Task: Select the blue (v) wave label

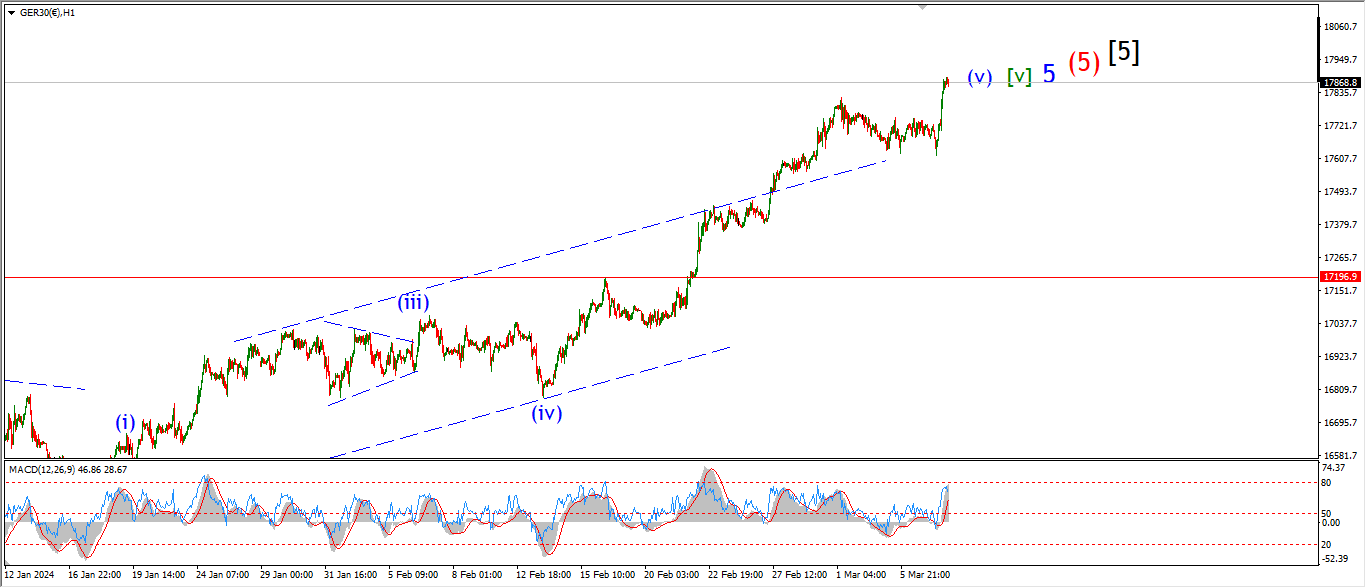Action: point(979,77)
